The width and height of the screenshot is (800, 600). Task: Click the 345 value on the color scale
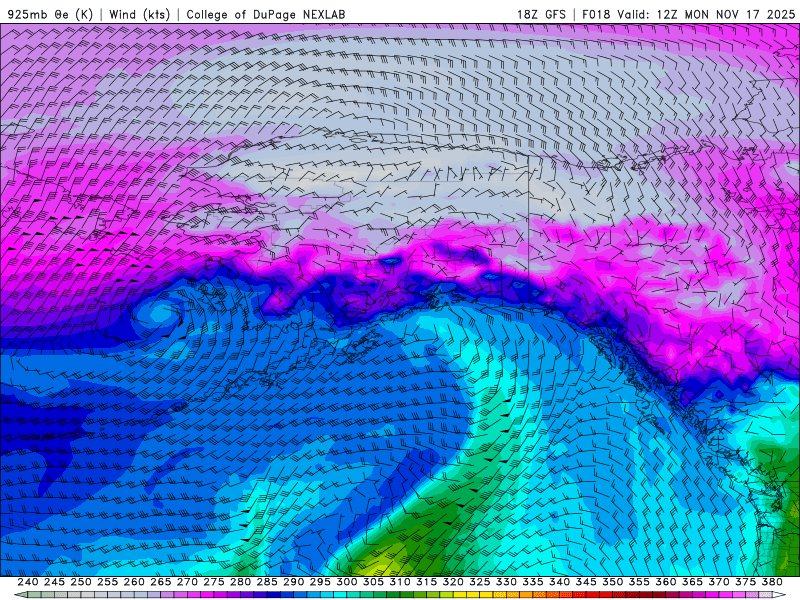point(586,582)
